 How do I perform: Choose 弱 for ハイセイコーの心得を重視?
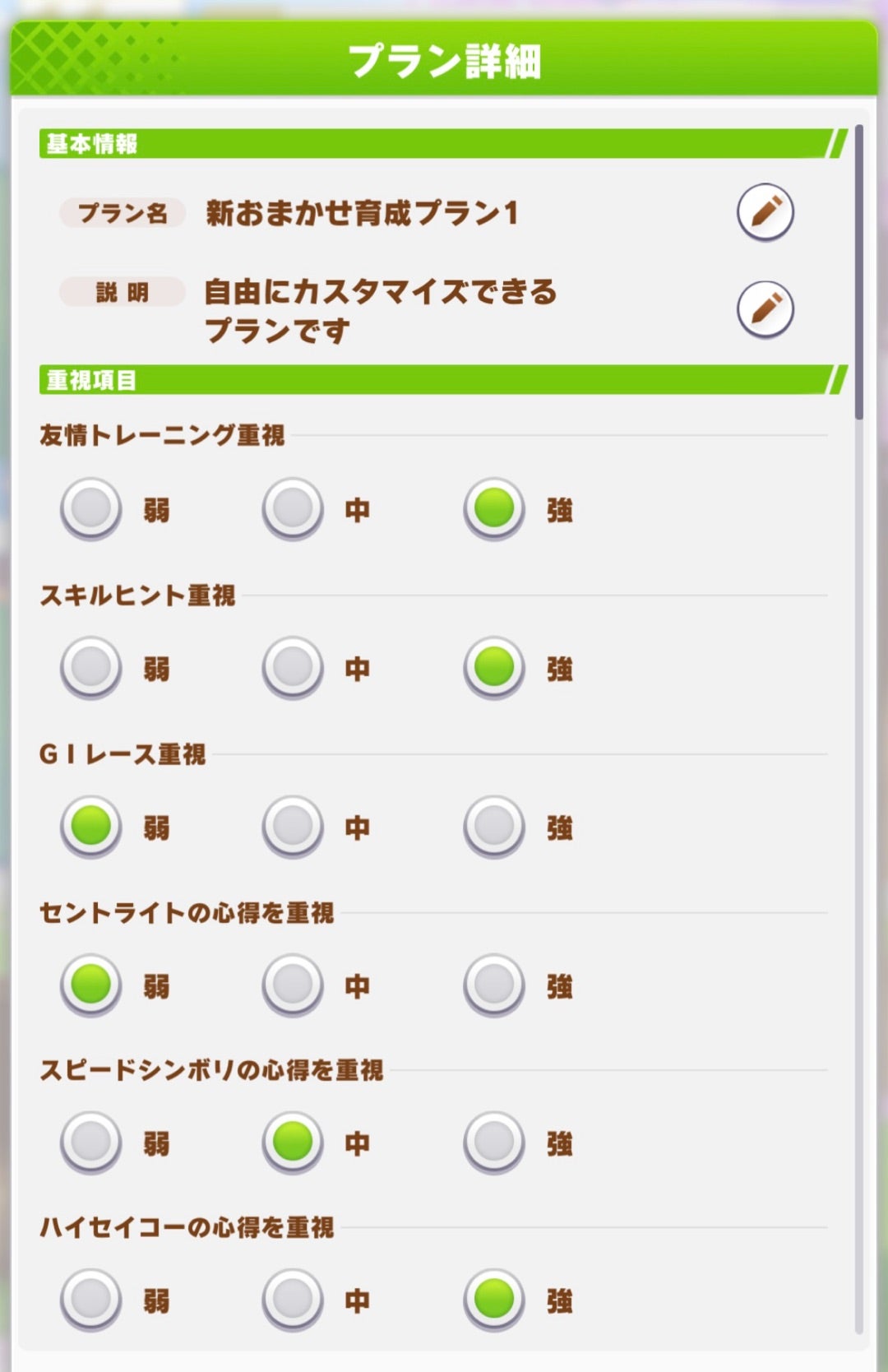coord(91,1300)
